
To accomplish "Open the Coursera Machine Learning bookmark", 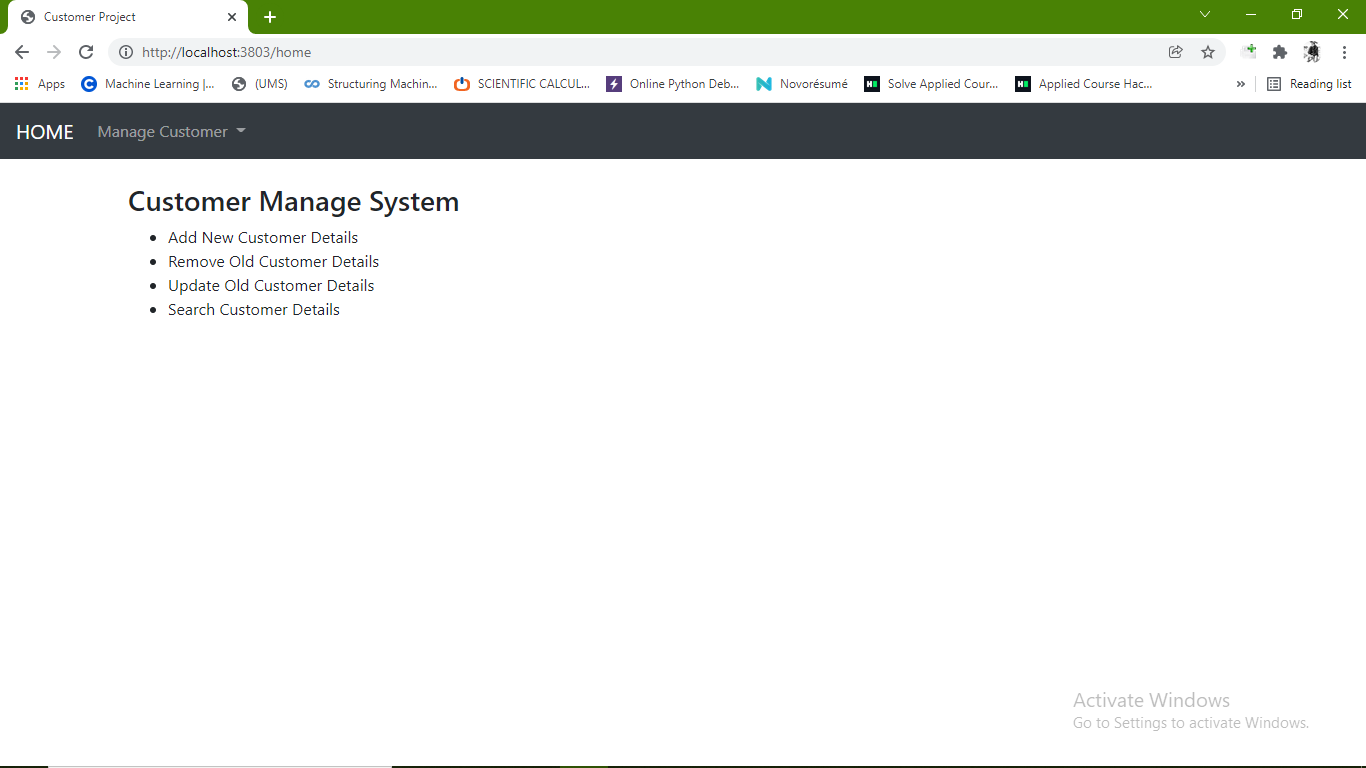I will coord(148,84).
